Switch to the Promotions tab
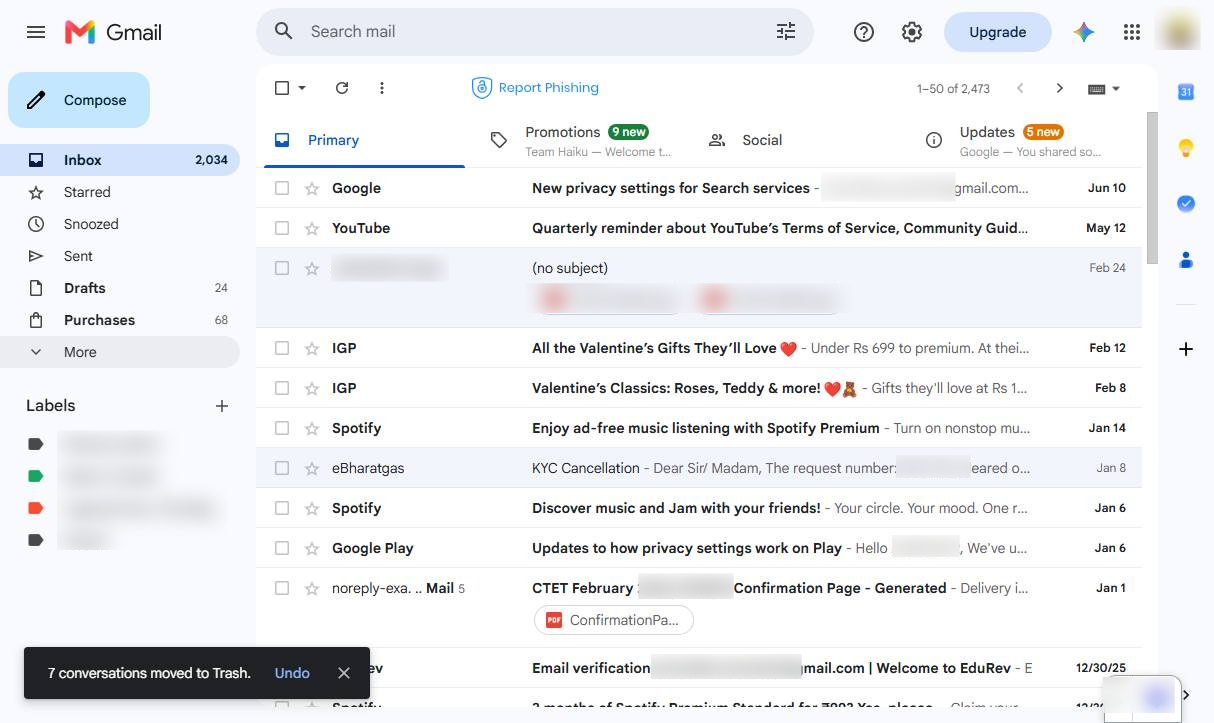The image size is (1214, 723). tap(581, 140)
